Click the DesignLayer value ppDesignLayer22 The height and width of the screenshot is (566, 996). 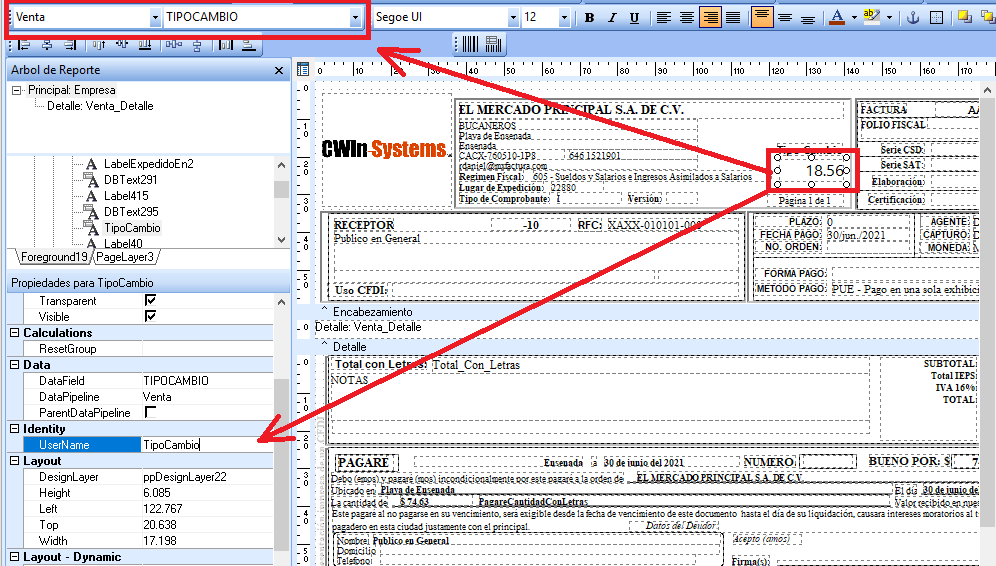pos(184,476)
